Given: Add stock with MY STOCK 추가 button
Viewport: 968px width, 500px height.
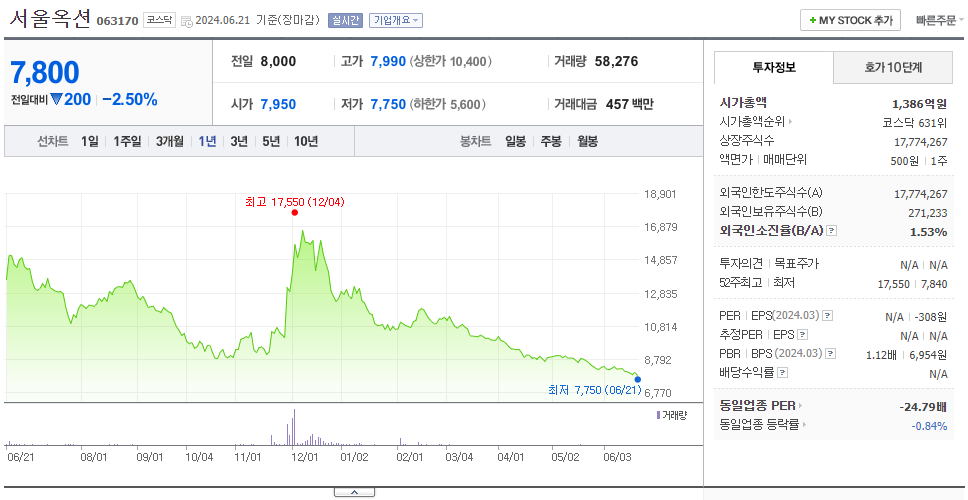Looking at the screenshot, I should point(851,20).
